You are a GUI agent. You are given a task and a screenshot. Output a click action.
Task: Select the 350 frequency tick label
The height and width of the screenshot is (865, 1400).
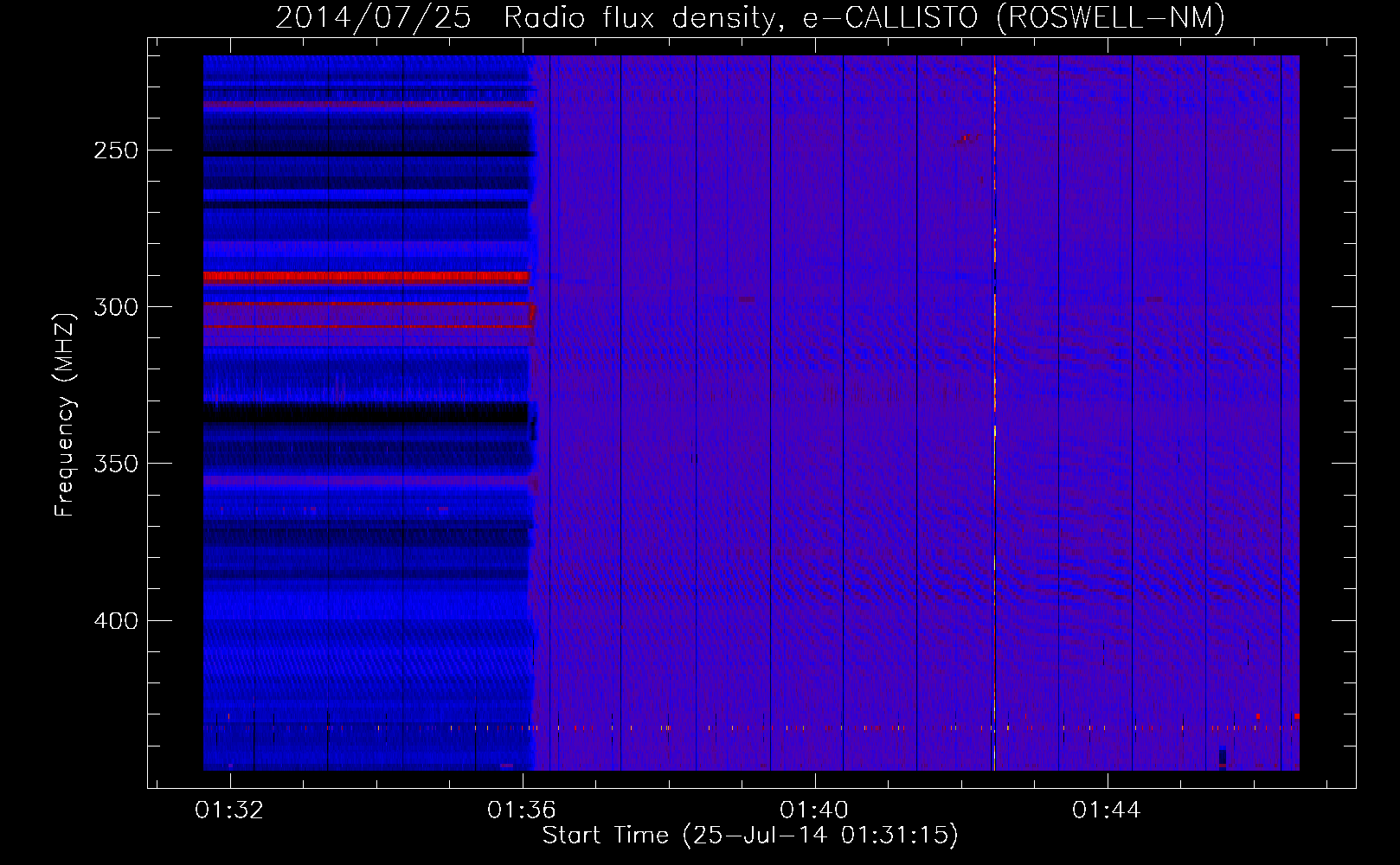115,464
